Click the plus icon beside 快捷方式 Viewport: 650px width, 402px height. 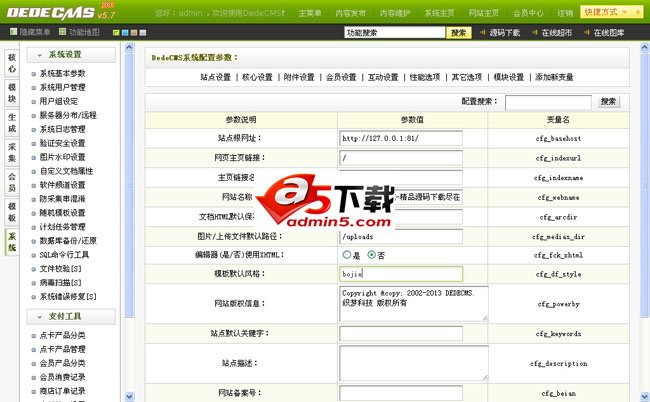tap(637, 12)
